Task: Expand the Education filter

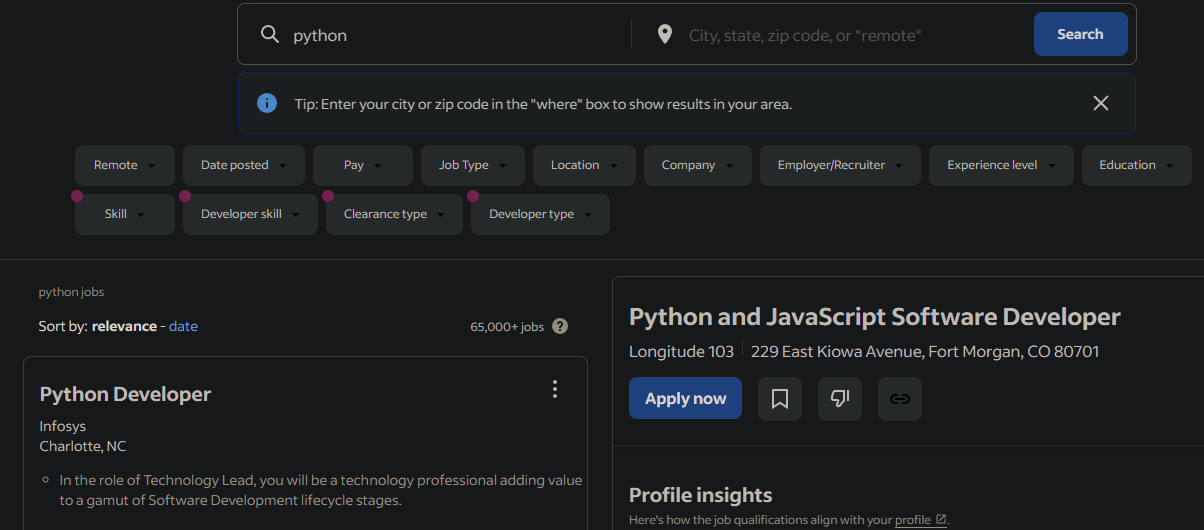Action: click(1137, 165)
